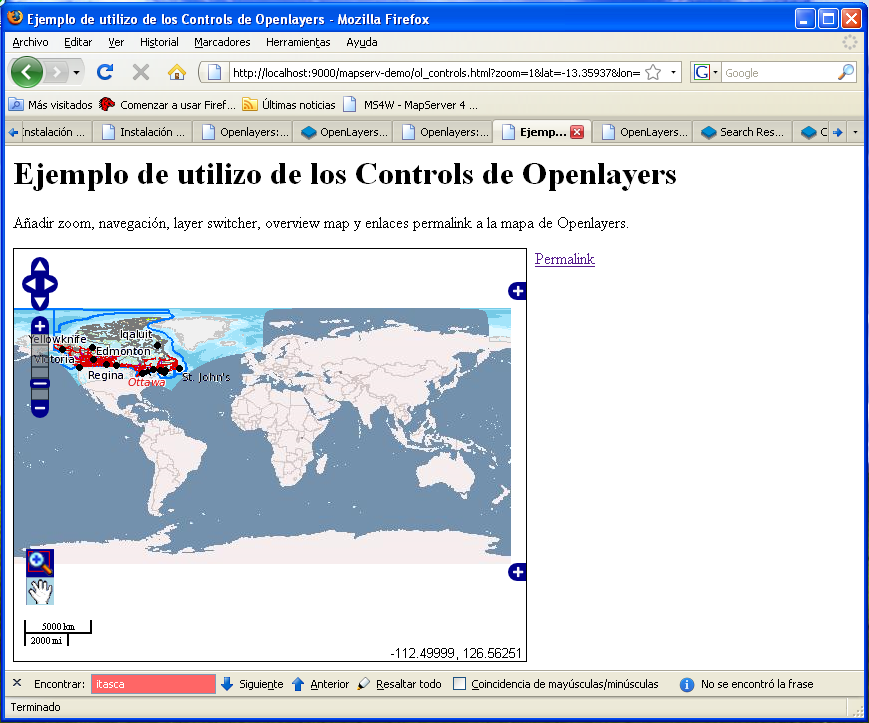The image size is (869, 723).
Task: Open the Marcadores menu
Action: pos(222,42)
